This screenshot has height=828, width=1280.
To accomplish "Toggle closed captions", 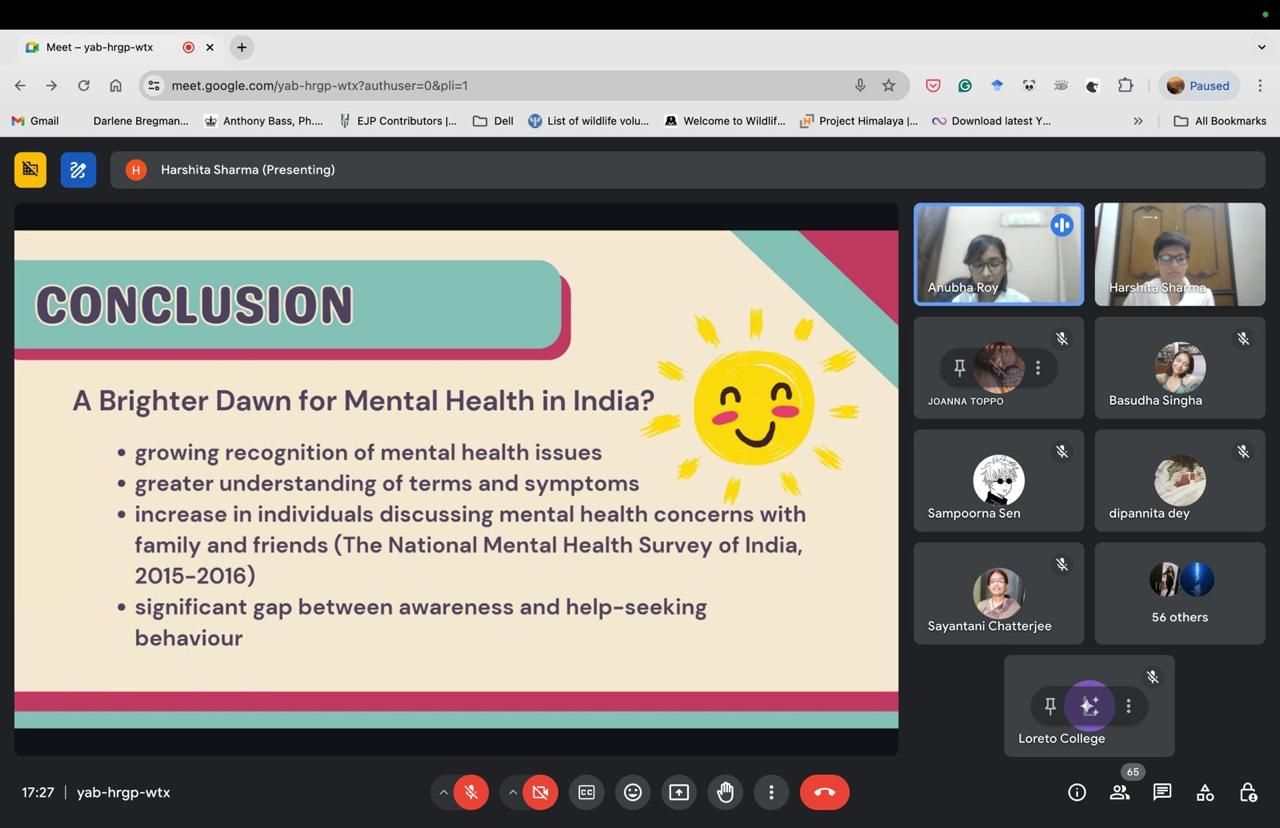I will pyautogui.click(x=586, y=792).
